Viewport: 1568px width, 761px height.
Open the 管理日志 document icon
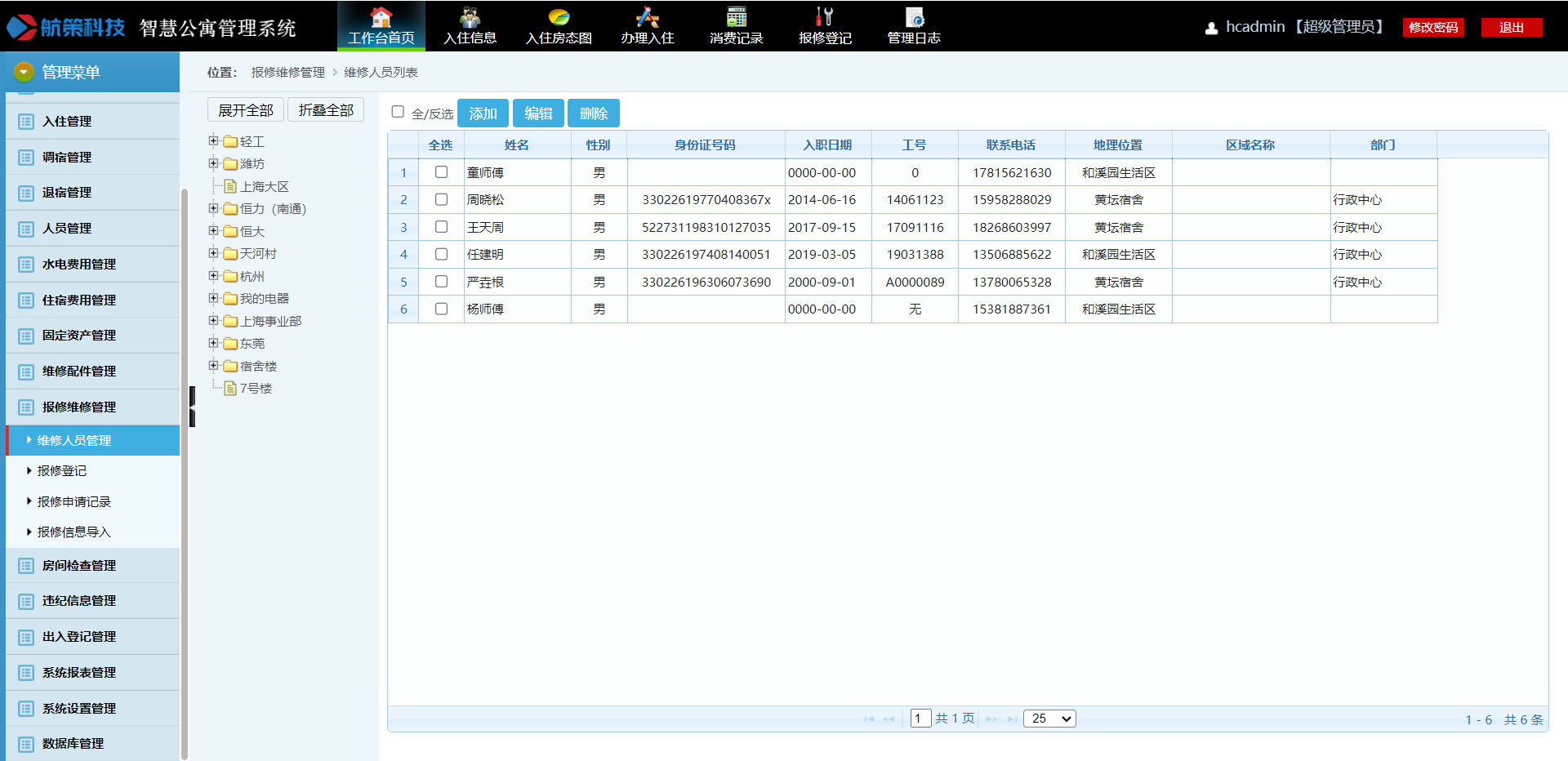pos(914,17)
